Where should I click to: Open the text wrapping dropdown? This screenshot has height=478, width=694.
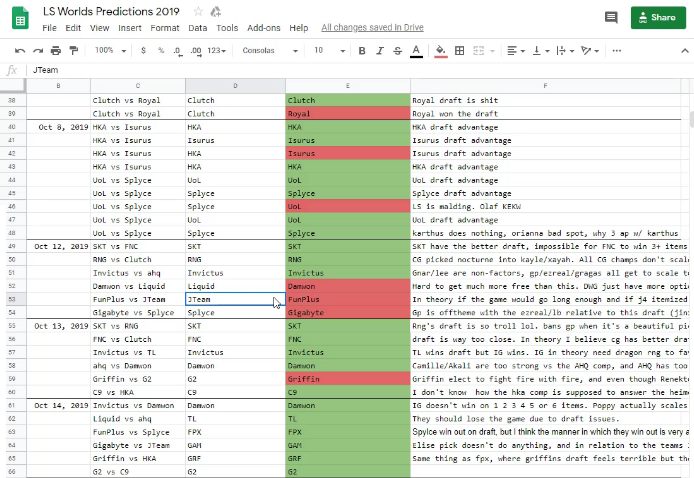(565, 51)
